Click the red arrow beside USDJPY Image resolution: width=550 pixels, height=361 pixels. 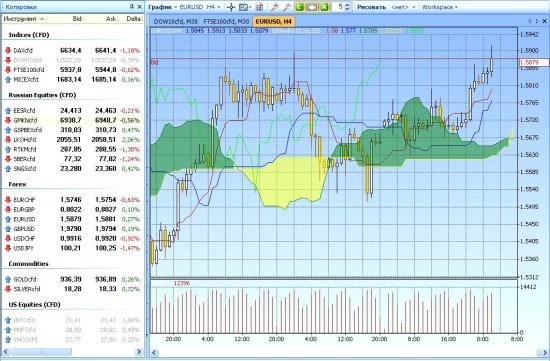pyautogui.click(x=8, y=248)
